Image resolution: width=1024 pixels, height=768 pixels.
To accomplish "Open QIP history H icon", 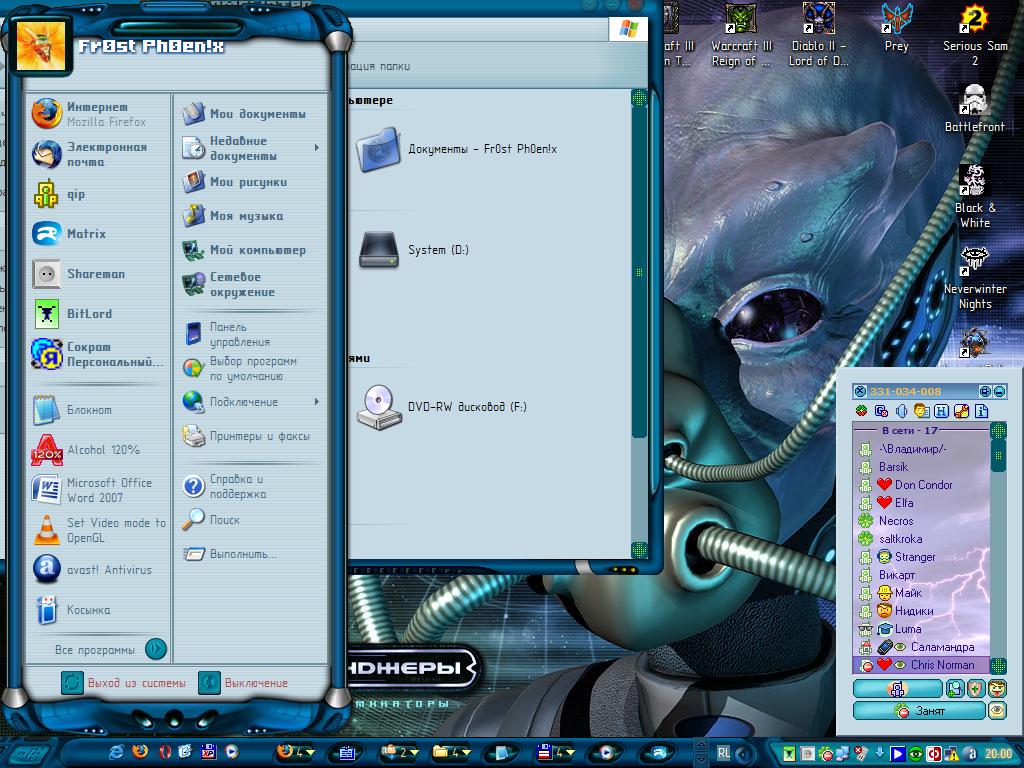I will [x=941, y=411].
